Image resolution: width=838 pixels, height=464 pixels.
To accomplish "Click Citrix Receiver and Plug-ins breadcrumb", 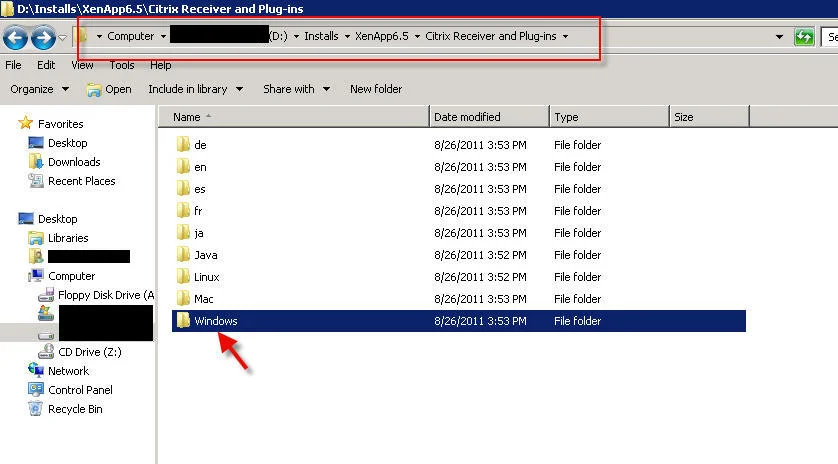I will point(491,36).
